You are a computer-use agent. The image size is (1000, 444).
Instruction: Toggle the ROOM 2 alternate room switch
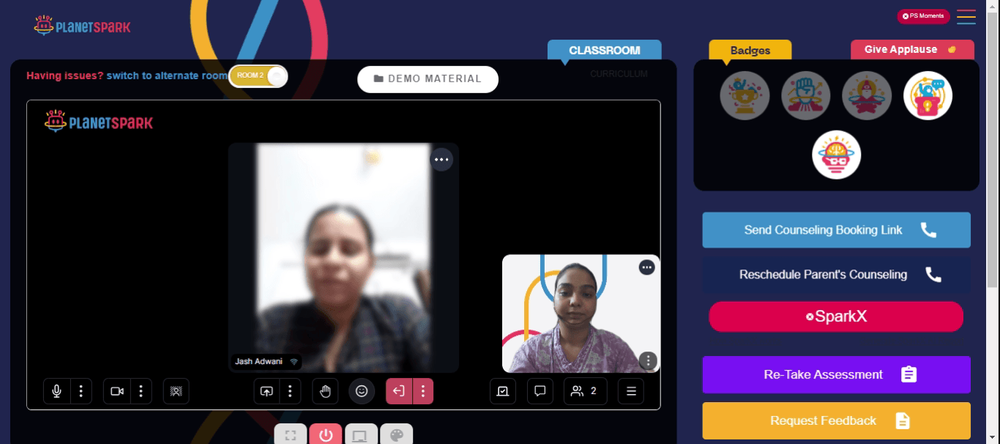click(x=258, y=76)
